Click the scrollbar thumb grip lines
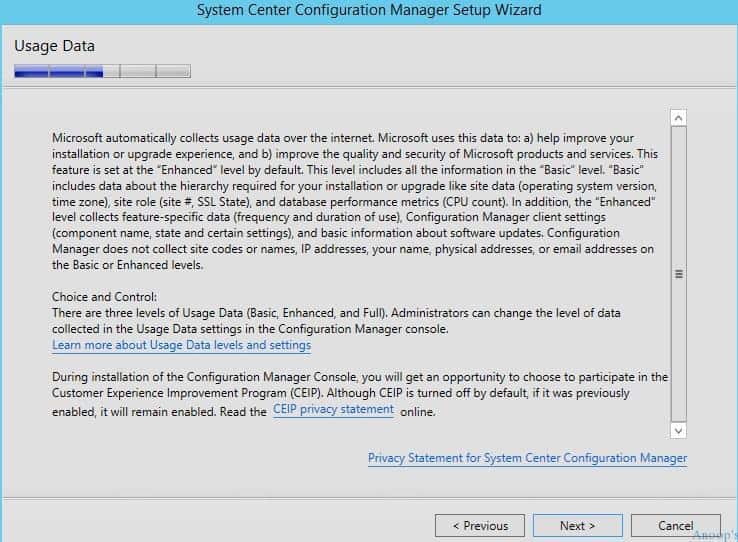The height and width of the screenshot is (542, 738). click(679, 274)
